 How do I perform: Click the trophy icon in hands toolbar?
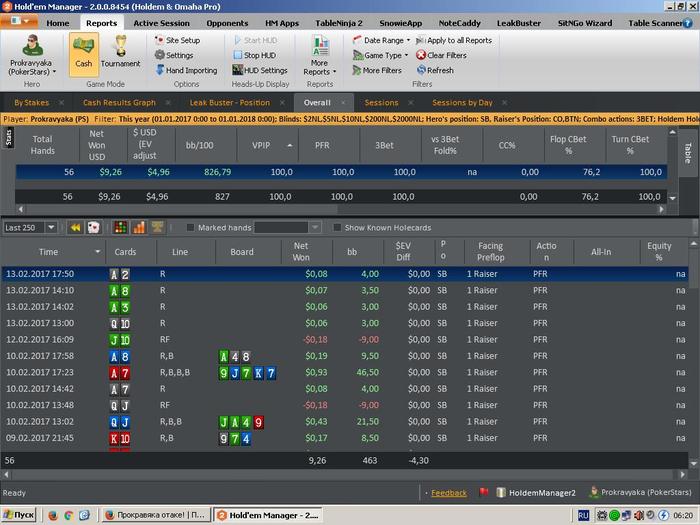coord(157,228)
